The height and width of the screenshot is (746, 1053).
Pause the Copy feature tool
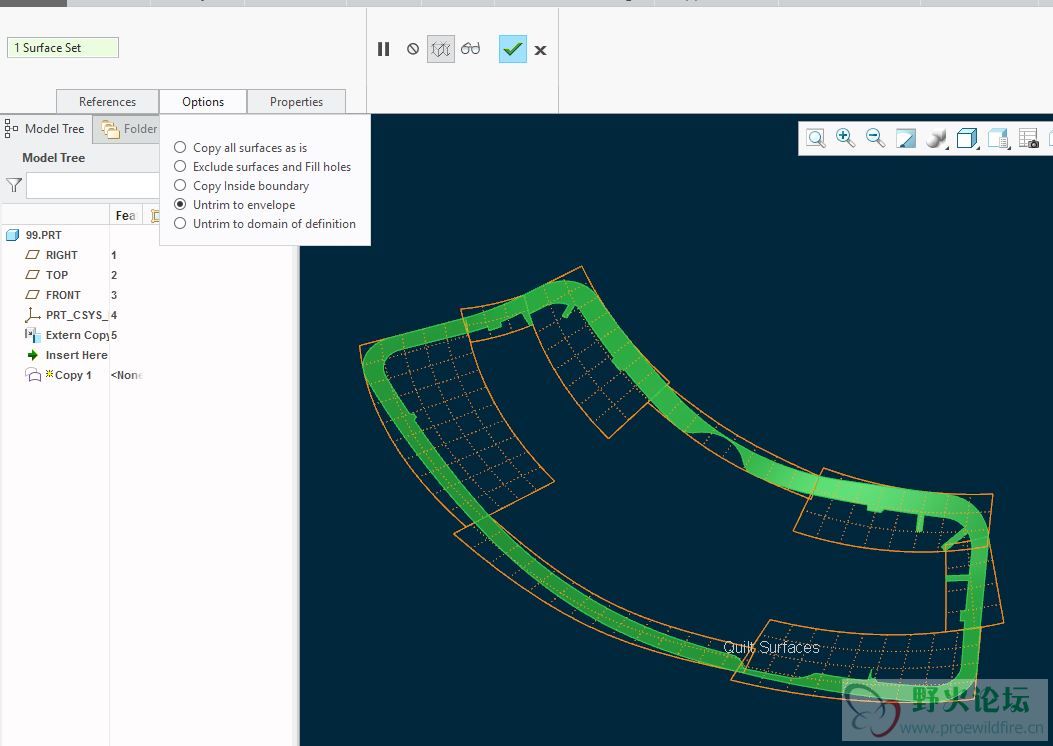[x=383, y=49]
